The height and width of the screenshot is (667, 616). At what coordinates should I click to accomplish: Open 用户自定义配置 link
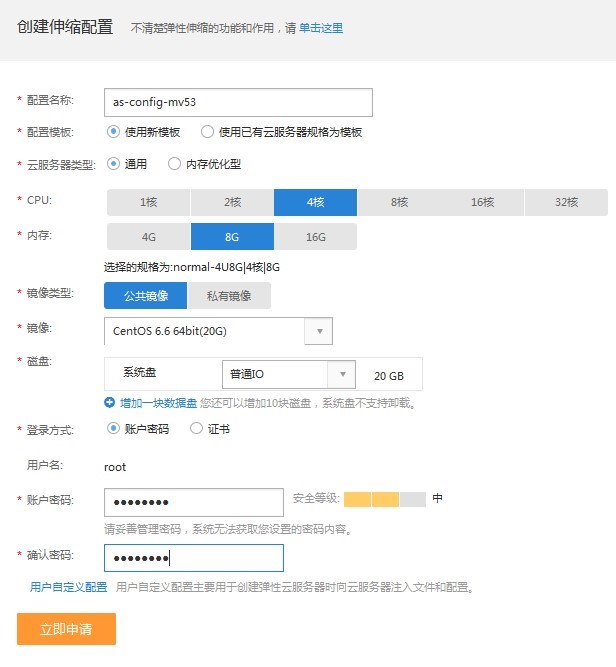68,587
